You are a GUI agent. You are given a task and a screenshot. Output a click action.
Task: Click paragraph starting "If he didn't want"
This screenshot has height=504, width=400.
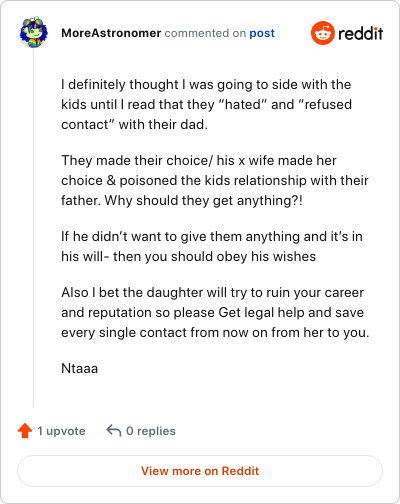[x=212, y=246]
